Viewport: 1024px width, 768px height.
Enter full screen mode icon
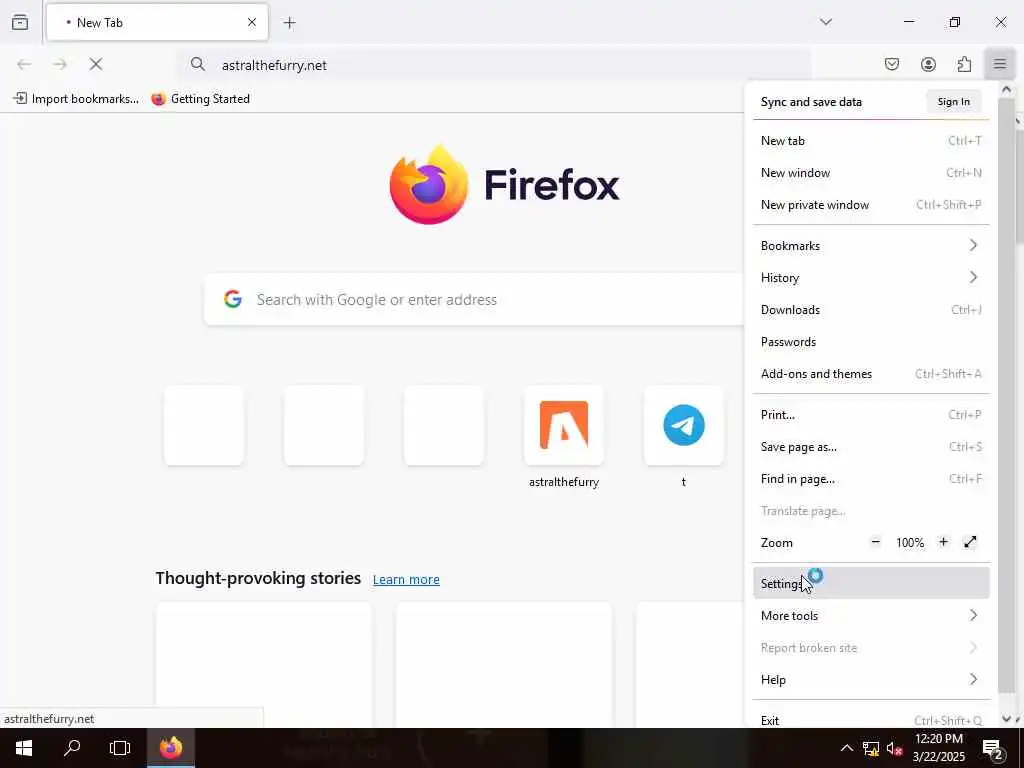[x=970, y=542]
